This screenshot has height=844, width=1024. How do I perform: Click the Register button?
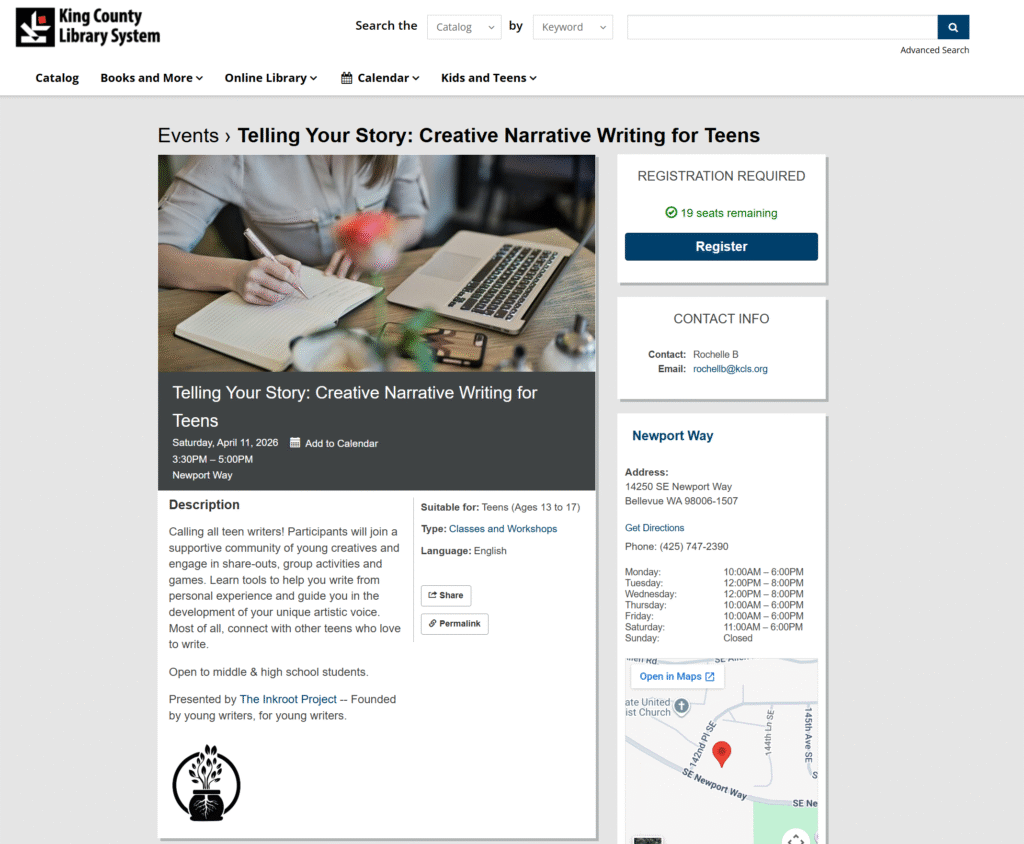click(721, 247)
